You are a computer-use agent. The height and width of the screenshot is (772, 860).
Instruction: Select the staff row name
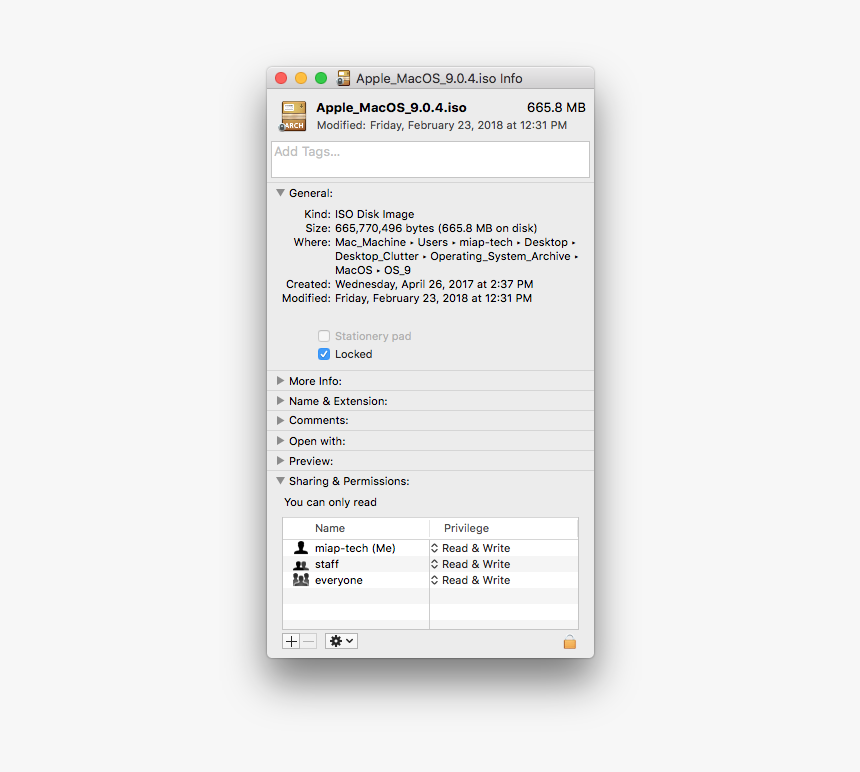(327, 564)
